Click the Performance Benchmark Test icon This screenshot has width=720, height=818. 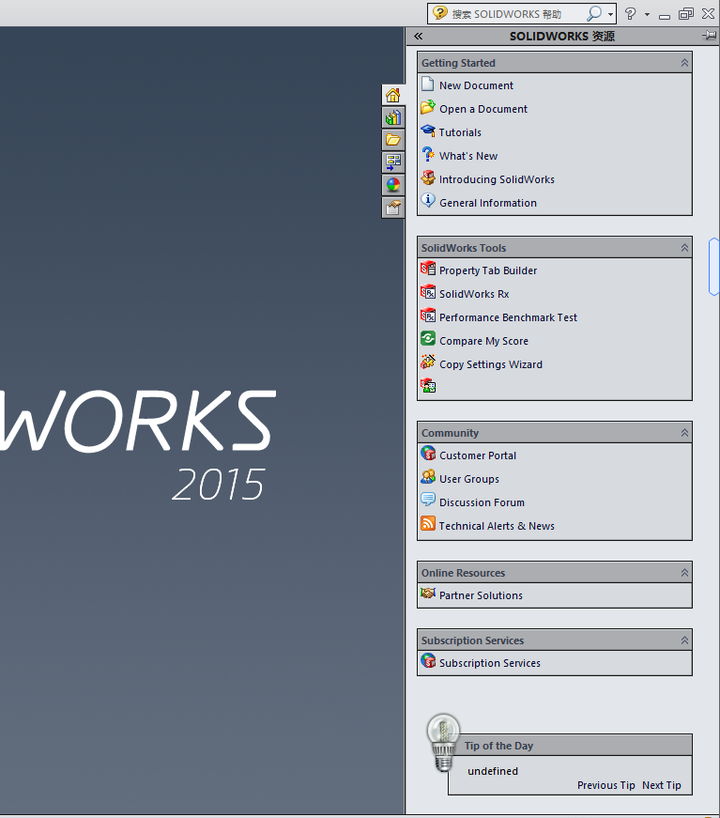click(428, 316)
